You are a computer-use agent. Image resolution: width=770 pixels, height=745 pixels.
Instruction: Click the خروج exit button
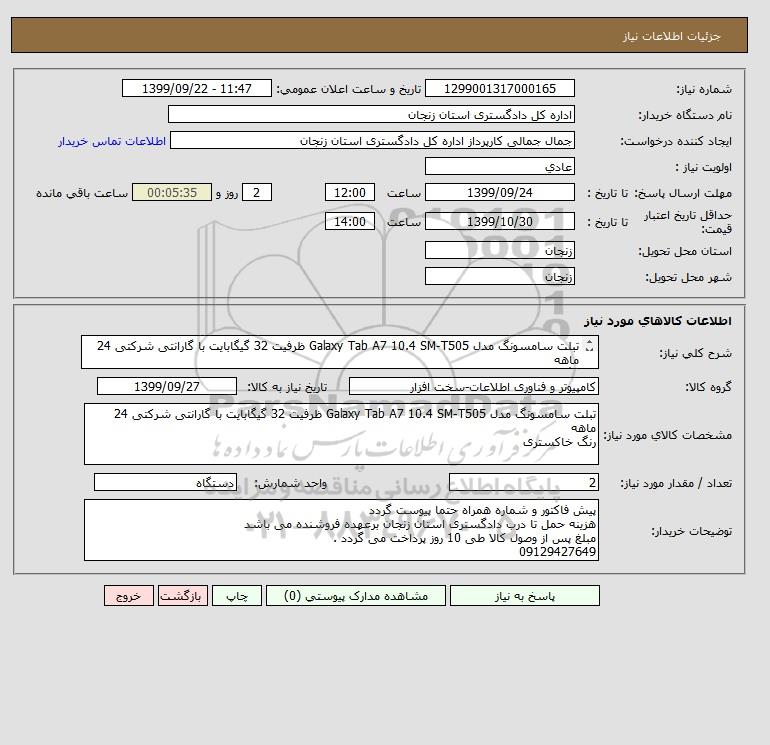[x=129, y=596]
